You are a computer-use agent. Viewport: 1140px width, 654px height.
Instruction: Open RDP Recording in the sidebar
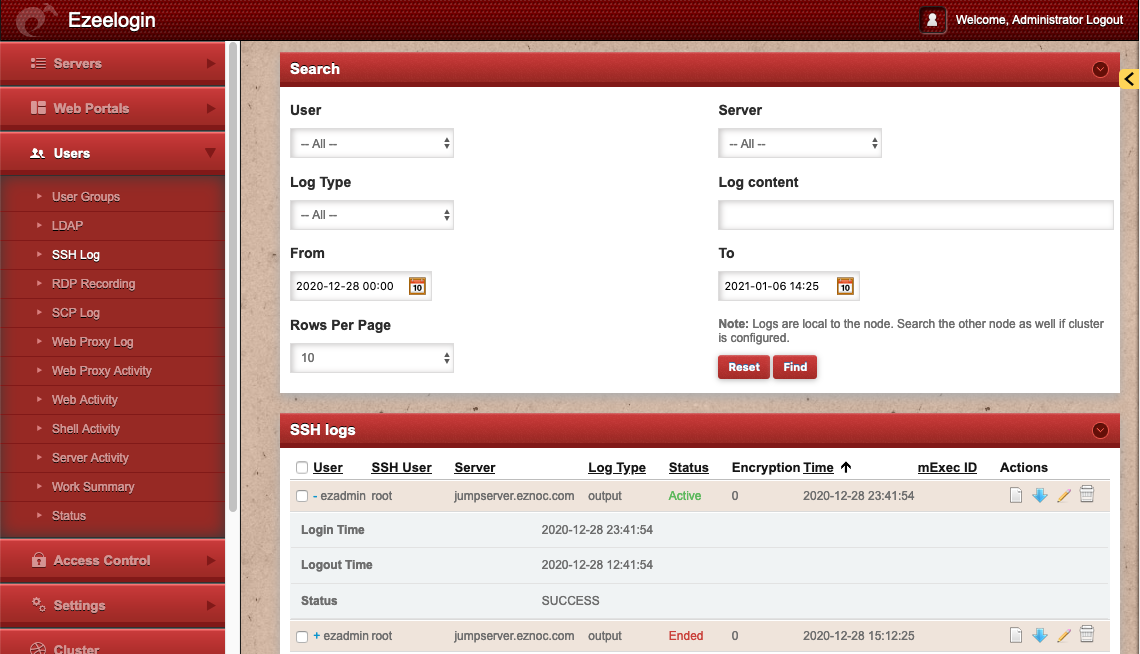93,284
